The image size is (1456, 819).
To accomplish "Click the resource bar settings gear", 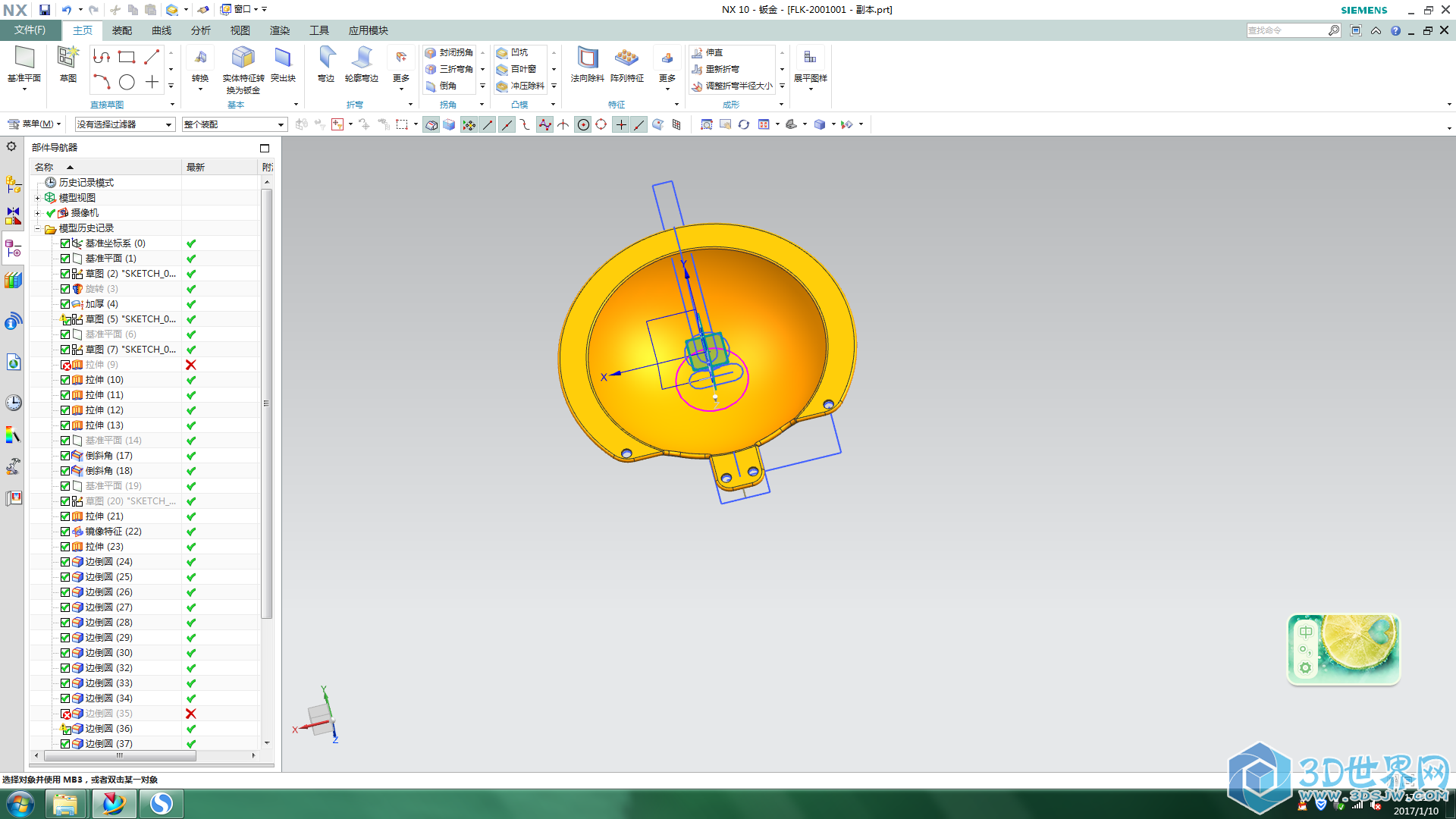I will click(x=11, y=146).
